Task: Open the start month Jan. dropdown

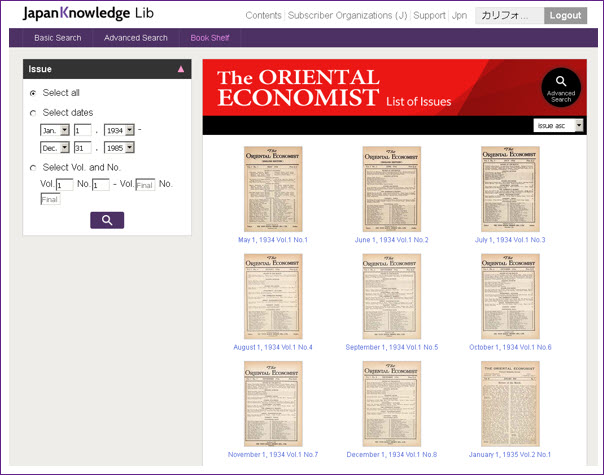Action: click(55, 130)
